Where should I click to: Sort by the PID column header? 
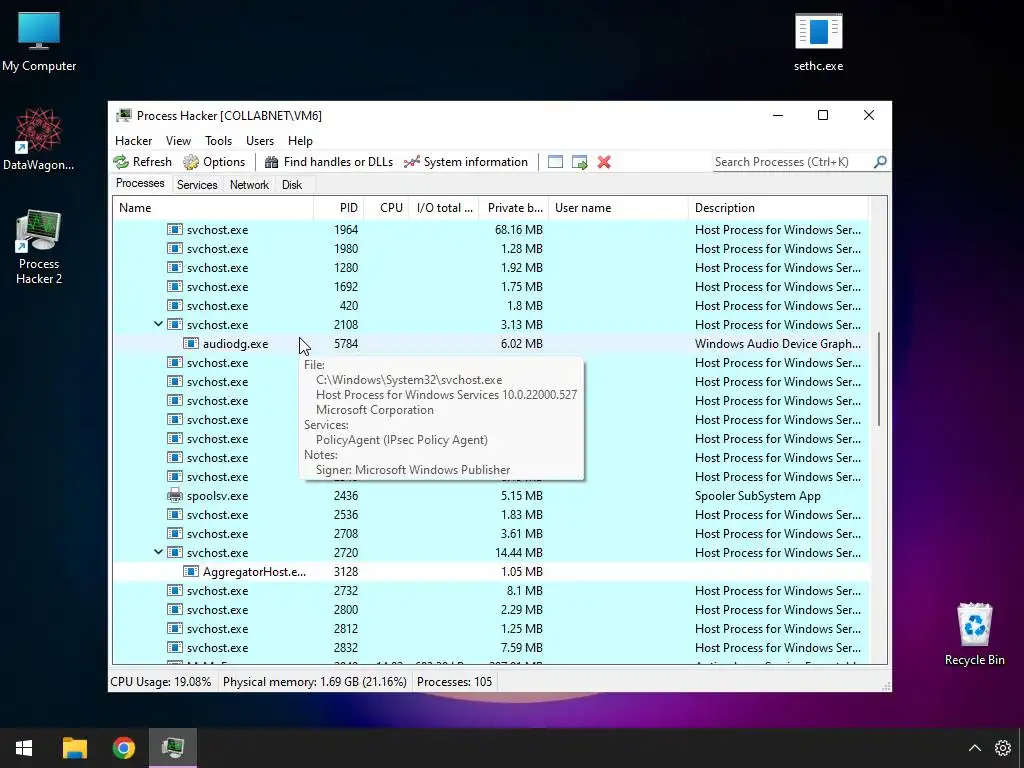tap(339, 208)
